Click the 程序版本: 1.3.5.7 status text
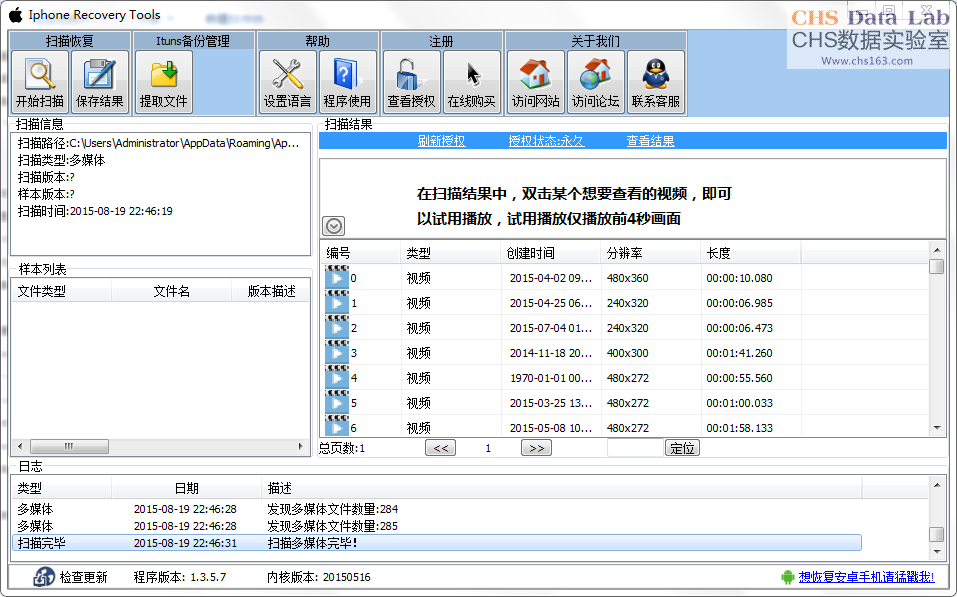 pos(180,577)
